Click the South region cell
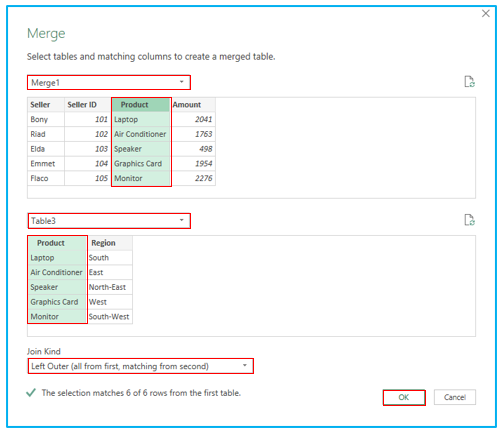 point(110,258)
